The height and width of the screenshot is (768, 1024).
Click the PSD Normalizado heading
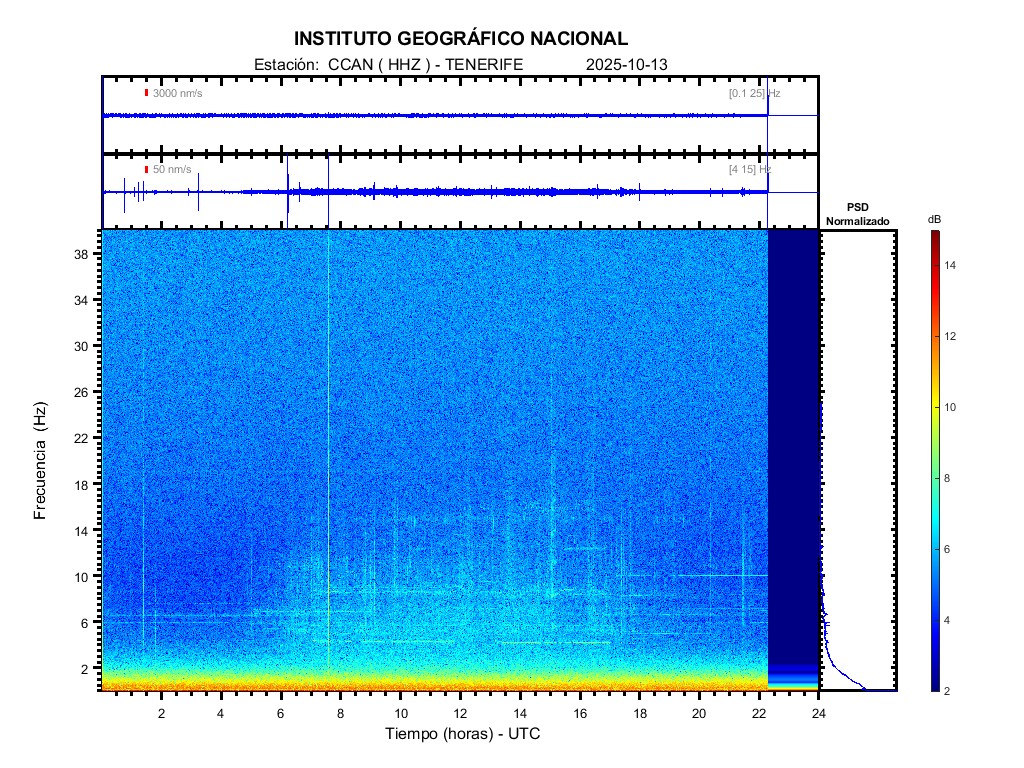tap(857, 214)
